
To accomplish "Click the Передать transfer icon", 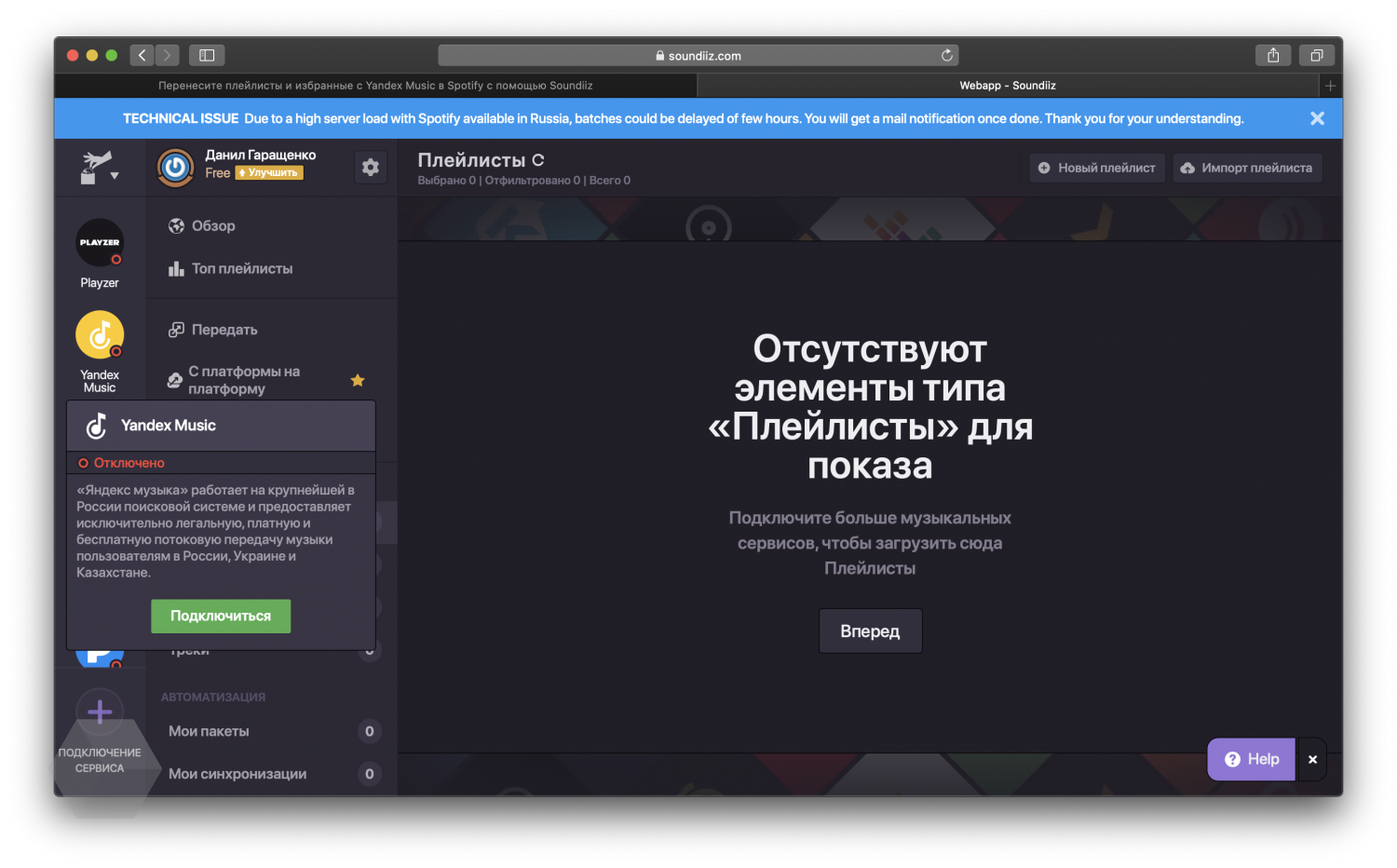I will 176,330.
